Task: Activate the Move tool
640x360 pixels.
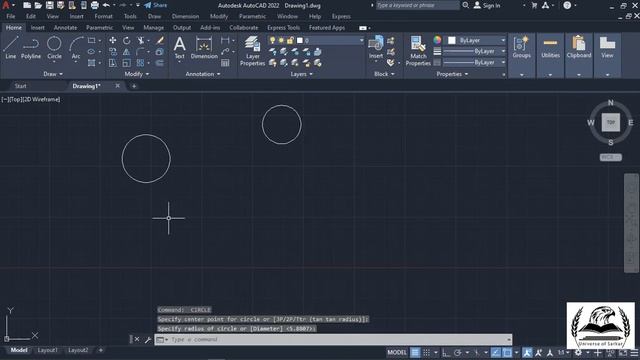Action: (113, 40)
